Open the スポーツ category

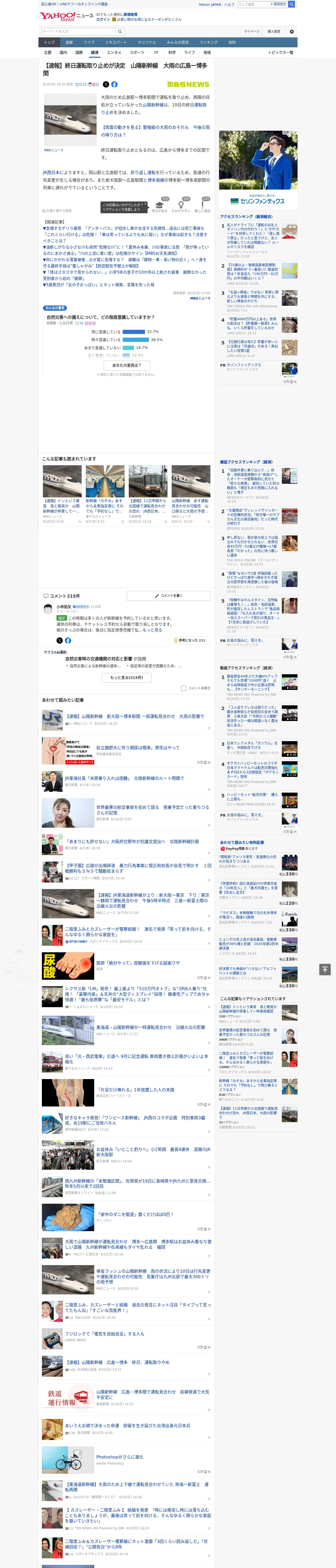137,53
